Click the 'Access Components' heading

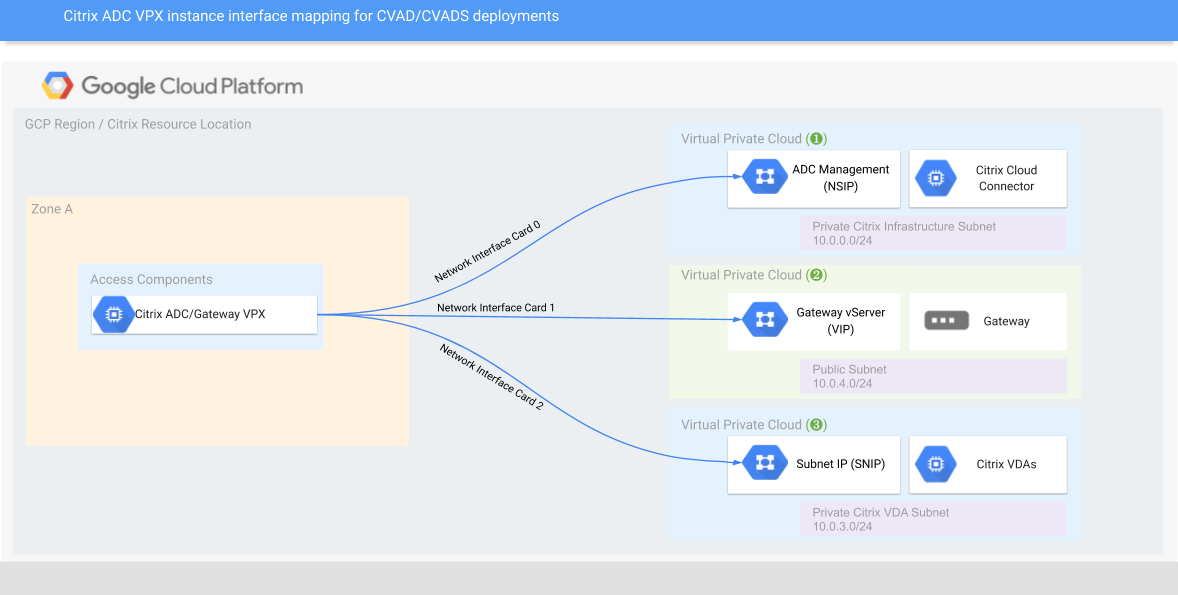151,279
